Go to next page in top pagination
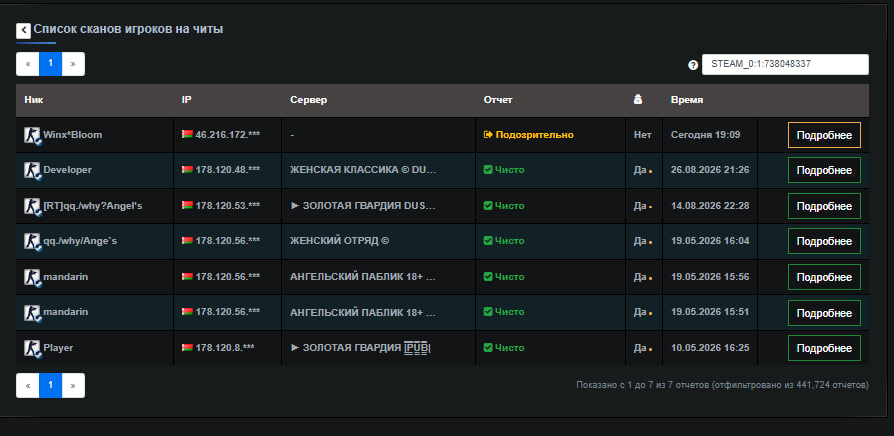The height and width of the screenshot is (436, 894). [x=73, y=64]
